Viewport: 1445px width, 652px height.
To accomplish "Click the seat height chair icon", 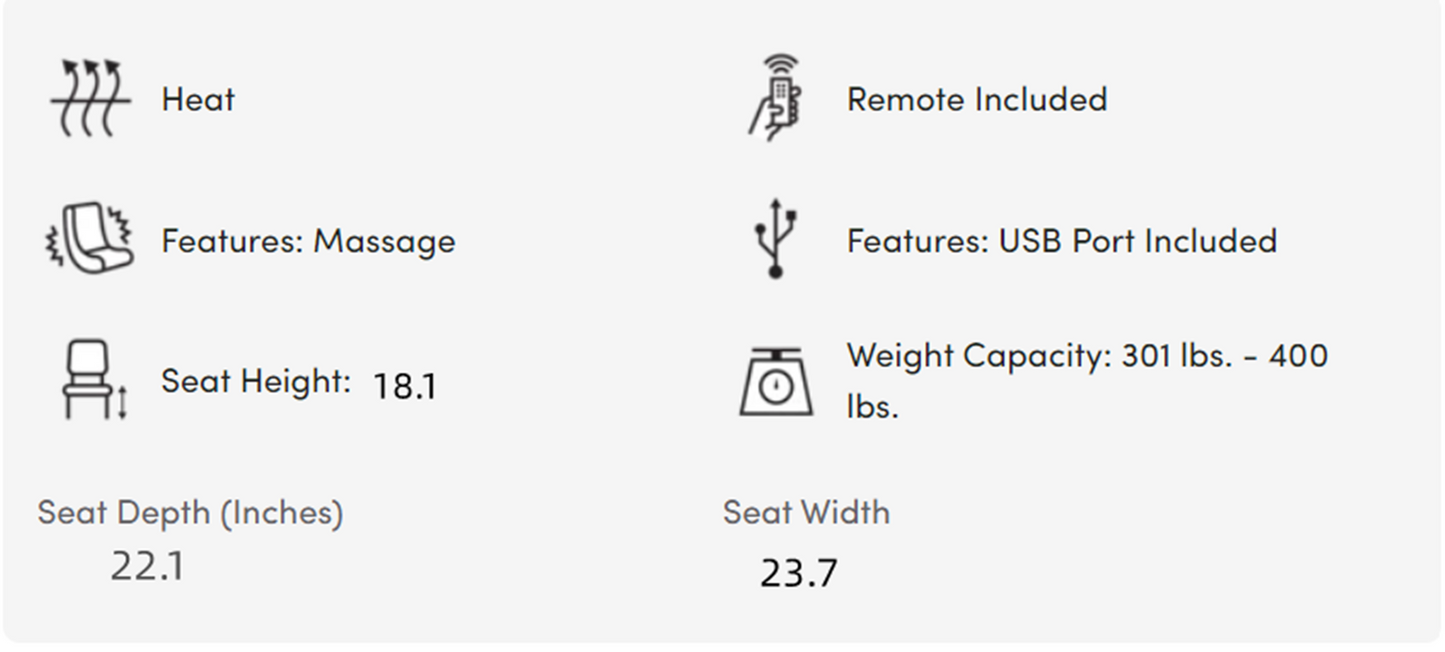I will point(95,380).
